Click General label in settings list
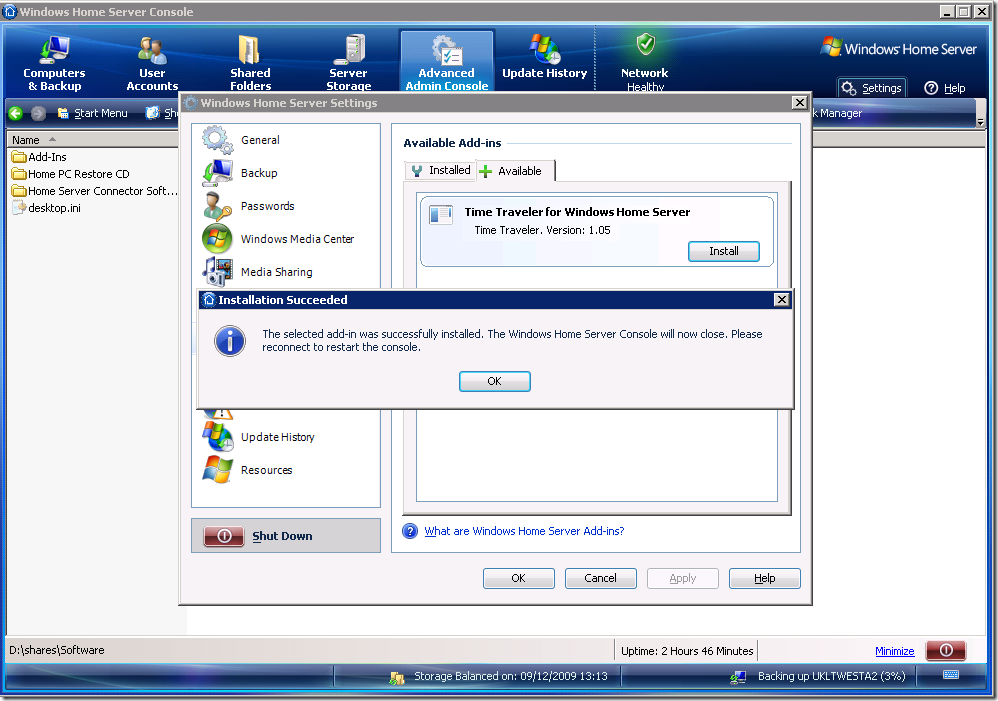Viewport: 998px width, 701px height. 260,140
